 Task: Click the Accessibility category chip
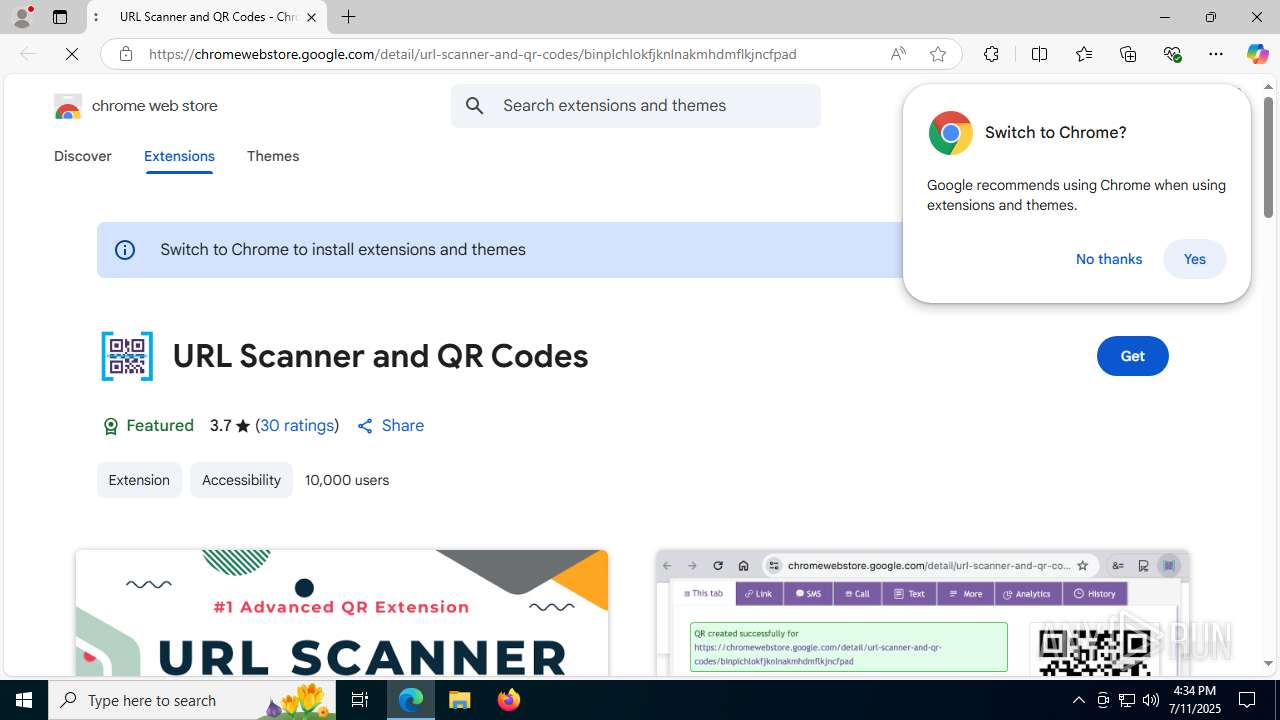click(x=241, y=480)
